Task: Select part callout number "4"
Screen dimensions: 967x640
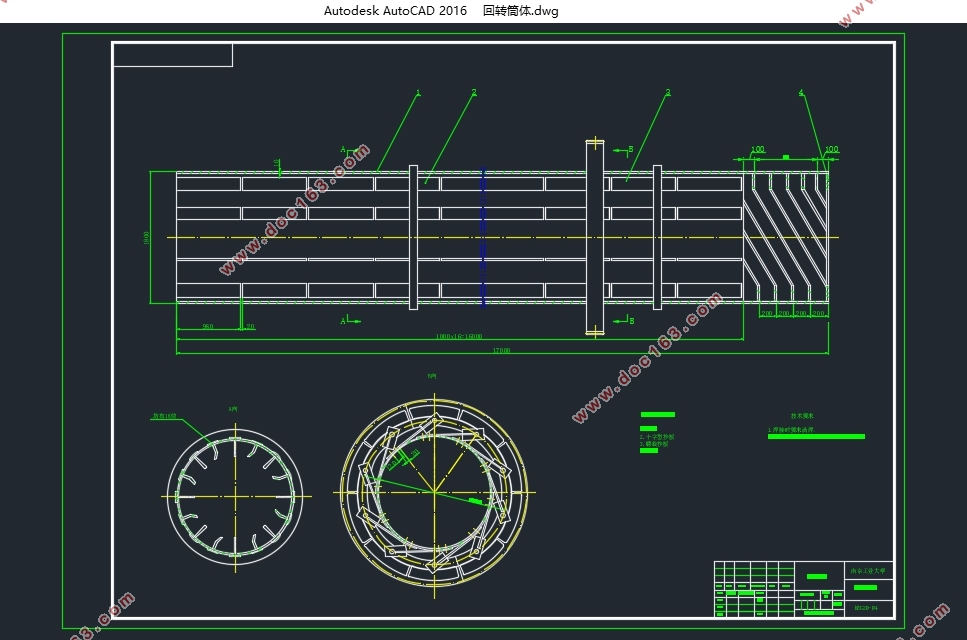Action: (x=801, y=93)
